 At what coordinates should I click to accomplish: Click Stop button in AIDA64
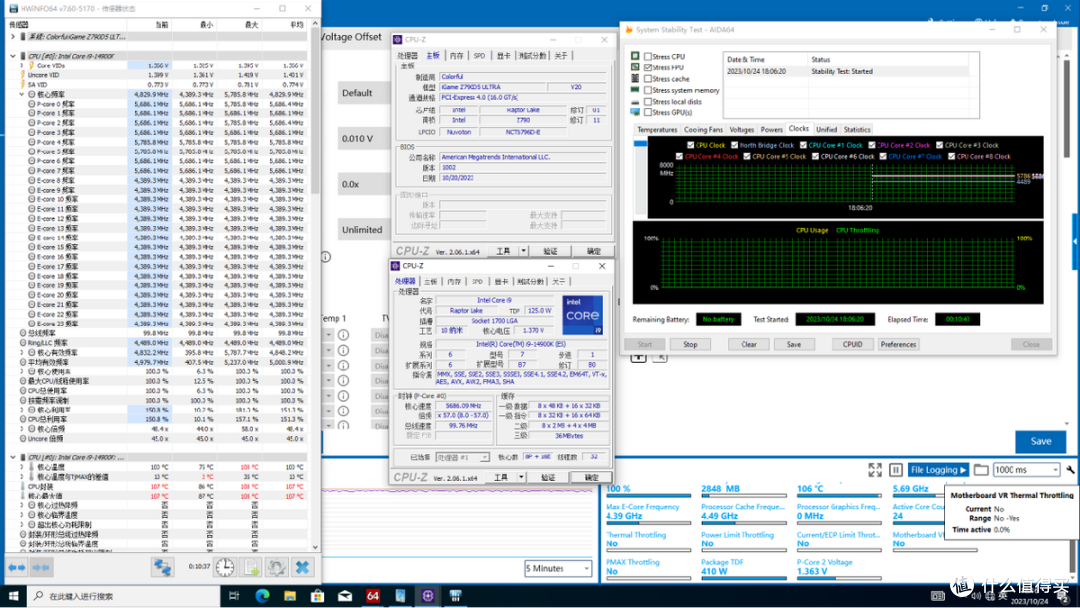pyautogui.click(x=690, y=344)
